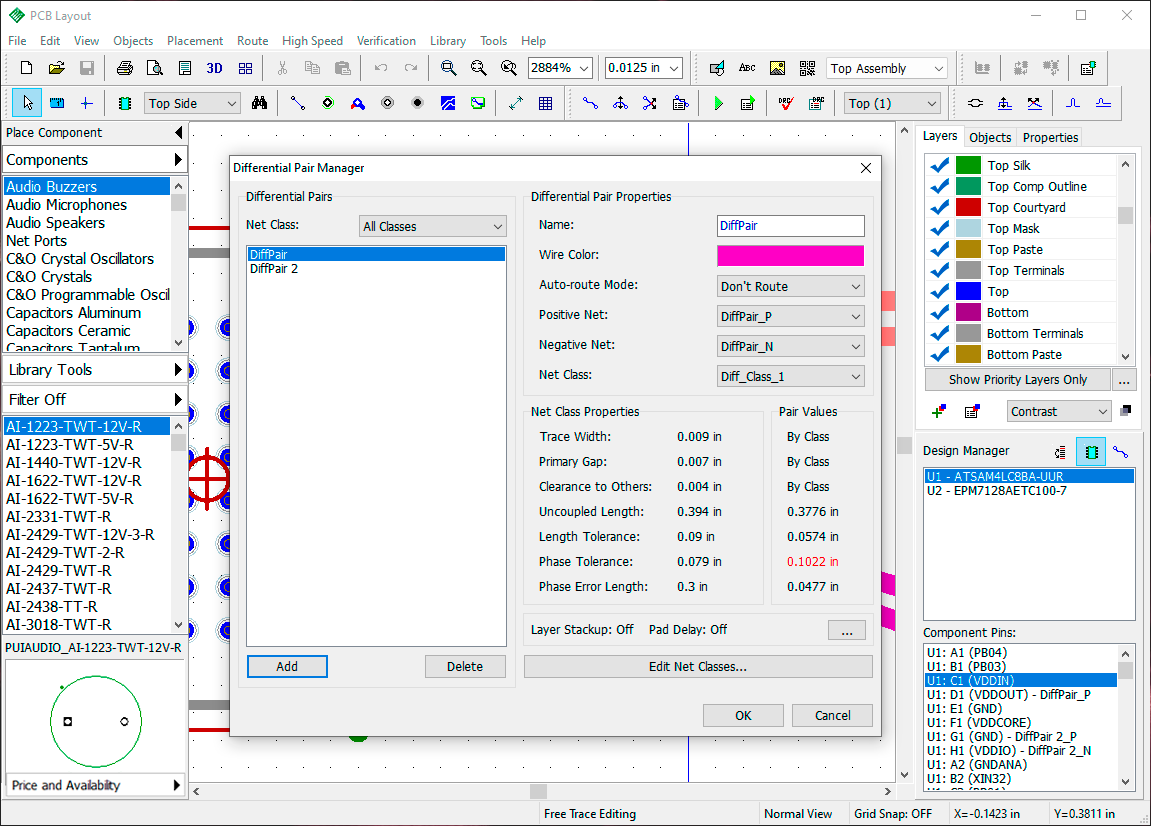Toggle visibility of Top Courtyard layer
The height and width of the screenshot is (826, 1151).
(939, 208)
